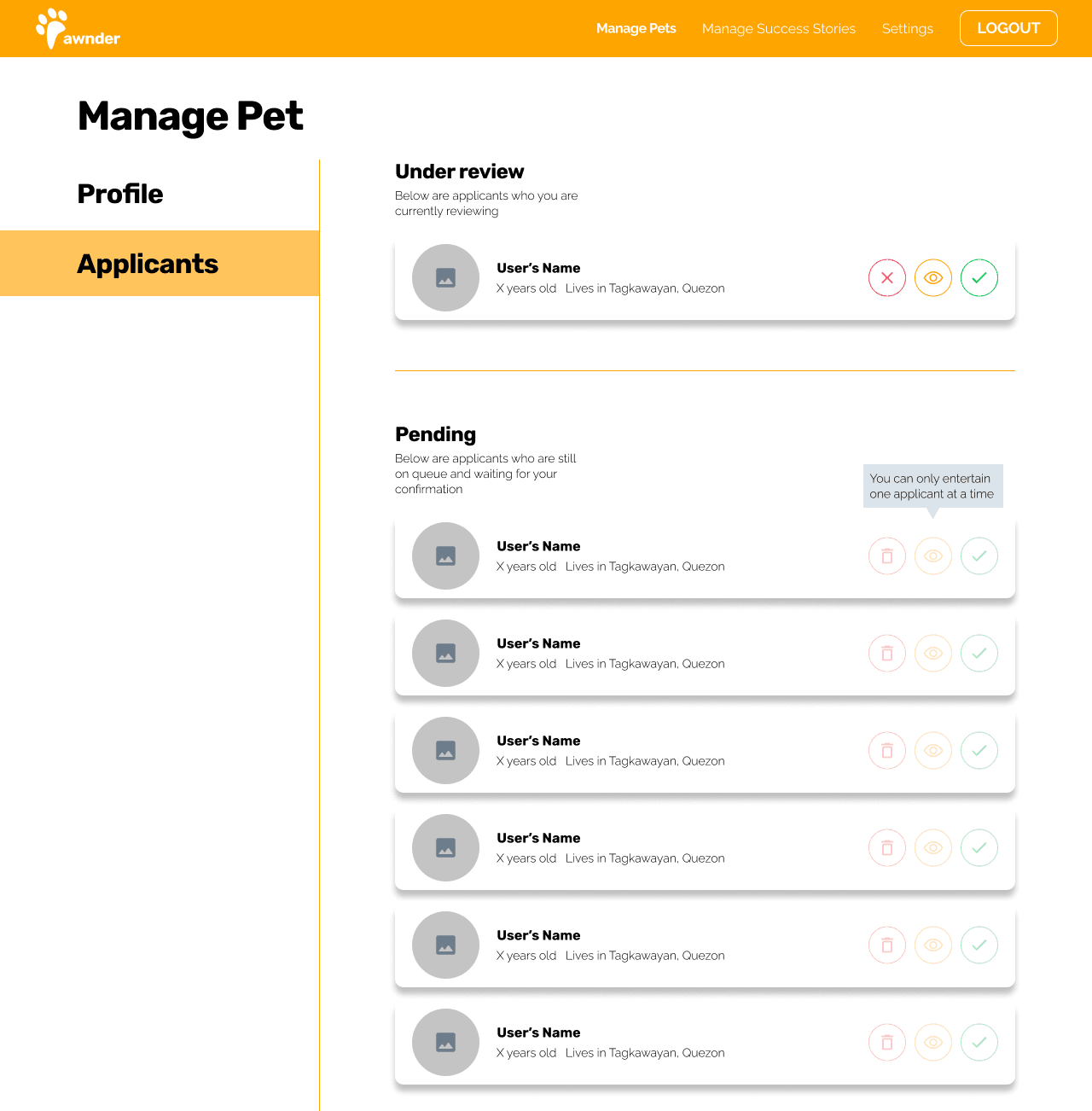
Task: Open Settings from the top navigation
Action: point(908,29)
